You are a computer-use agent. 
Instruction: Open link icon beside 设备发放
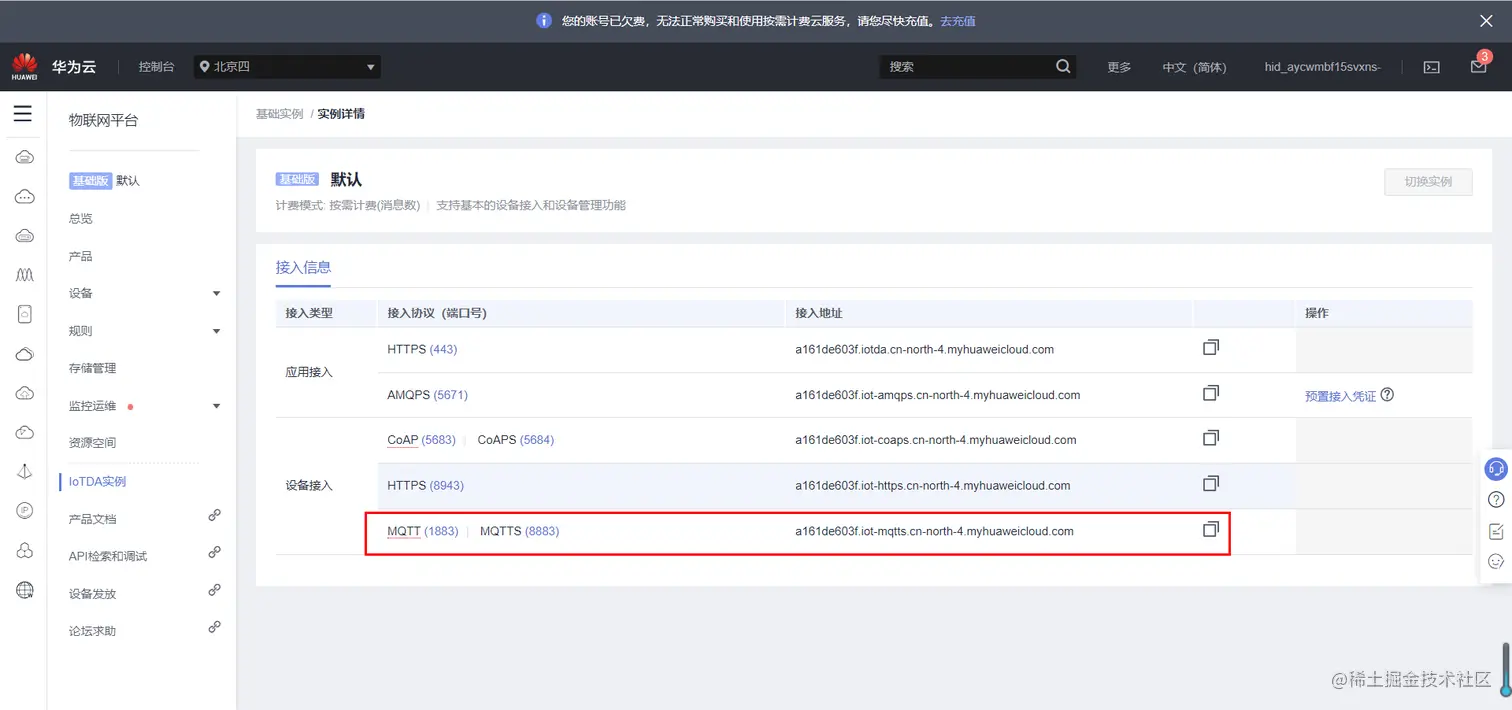[214, 590]
